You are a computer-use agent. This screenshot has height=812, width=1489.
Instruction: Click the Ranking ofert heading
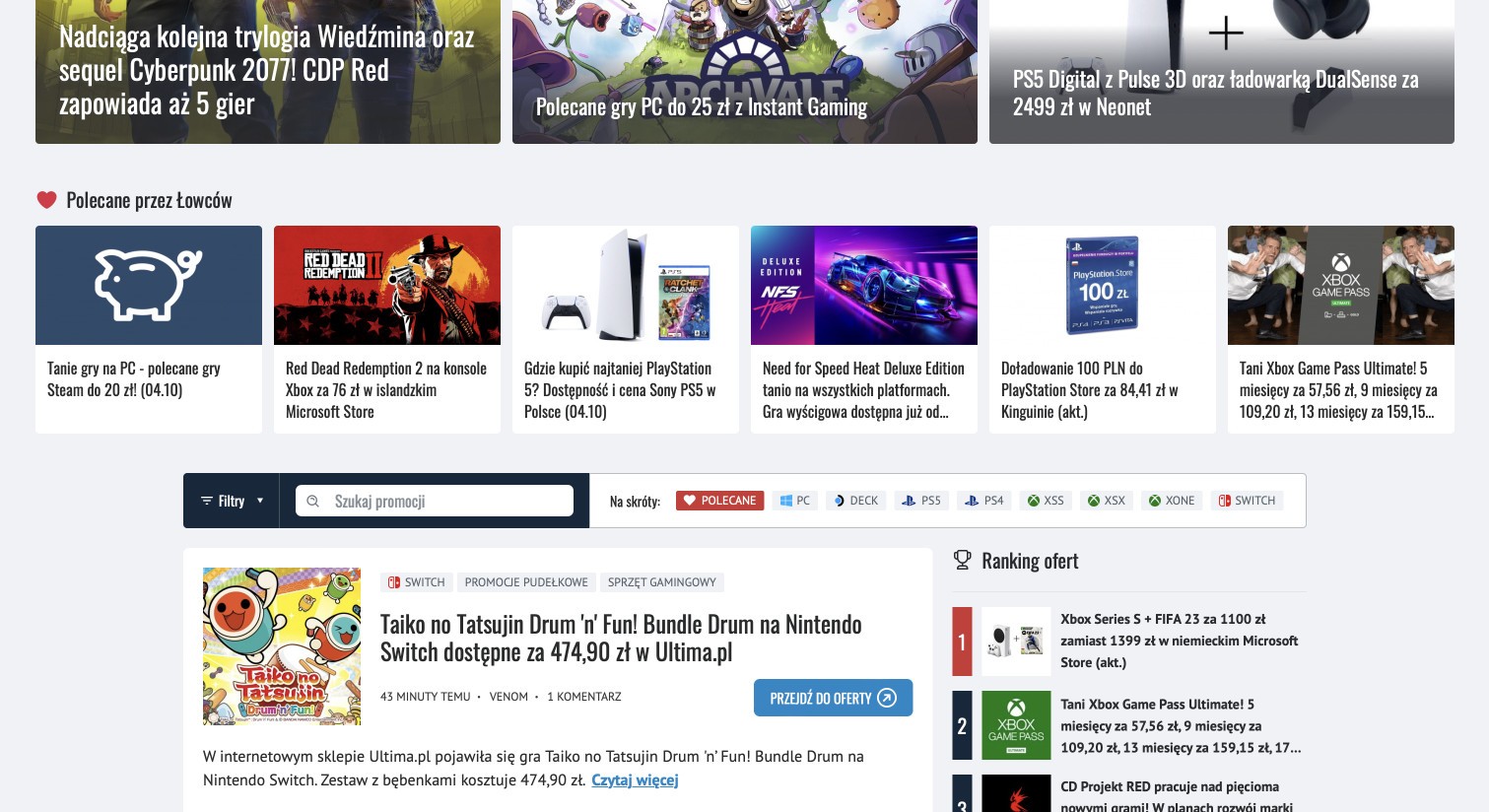click(x=1030, y=561)
